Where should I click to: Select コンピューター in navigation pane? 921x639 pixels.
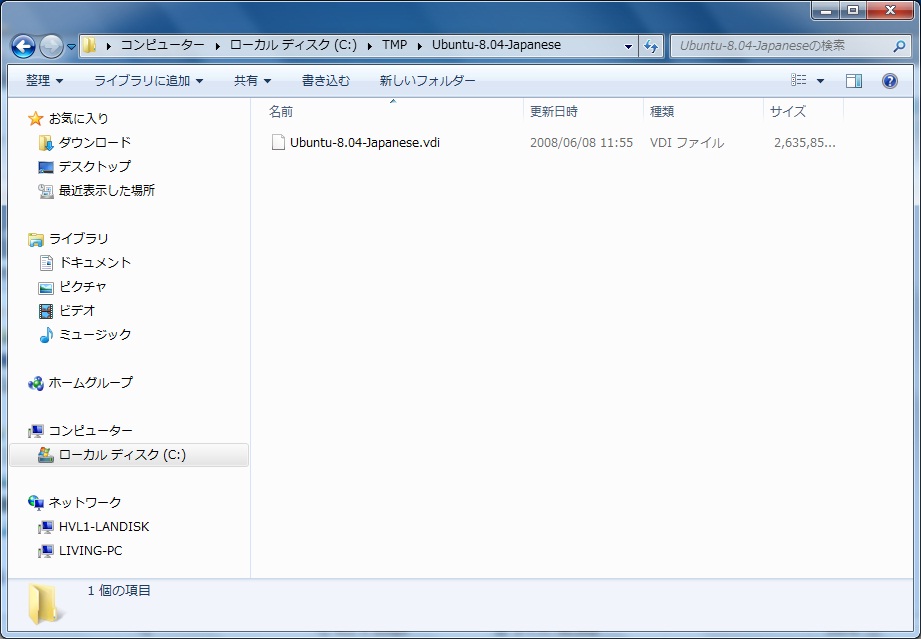pyautogui.click(x=90, y=431)
